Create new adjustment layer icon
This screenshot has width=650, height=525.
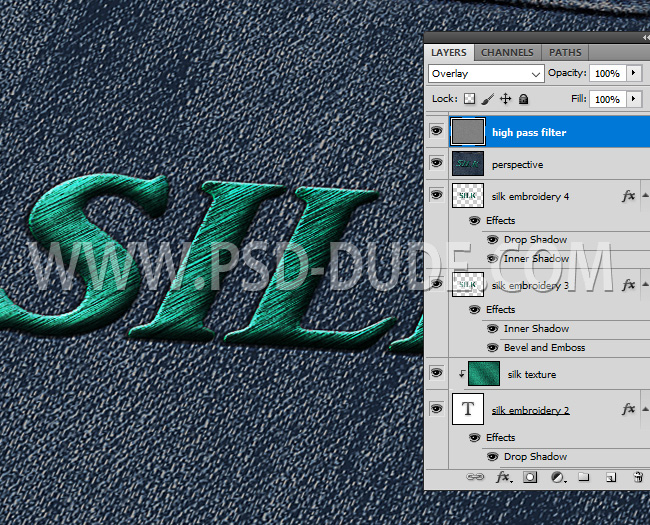557,478
